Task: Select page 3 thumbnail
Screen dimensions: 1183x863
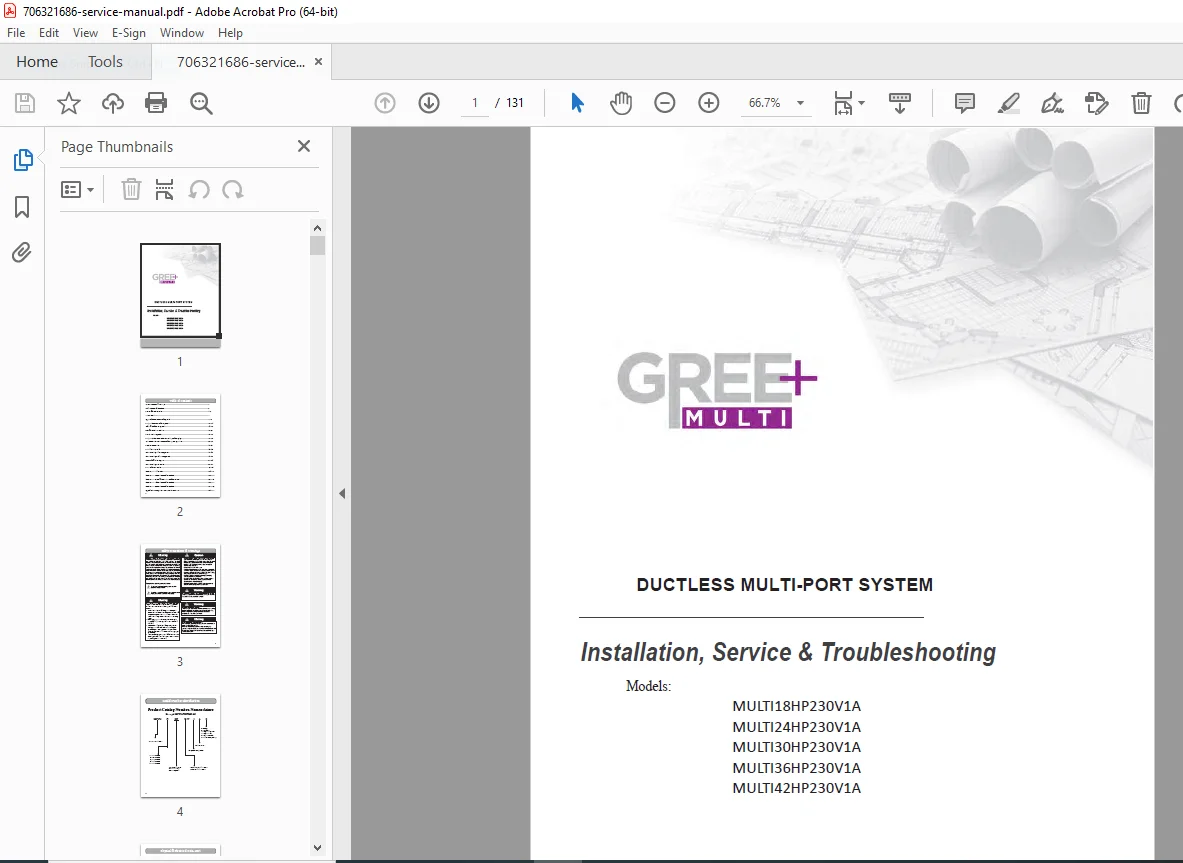Action: tap(180, 596)
